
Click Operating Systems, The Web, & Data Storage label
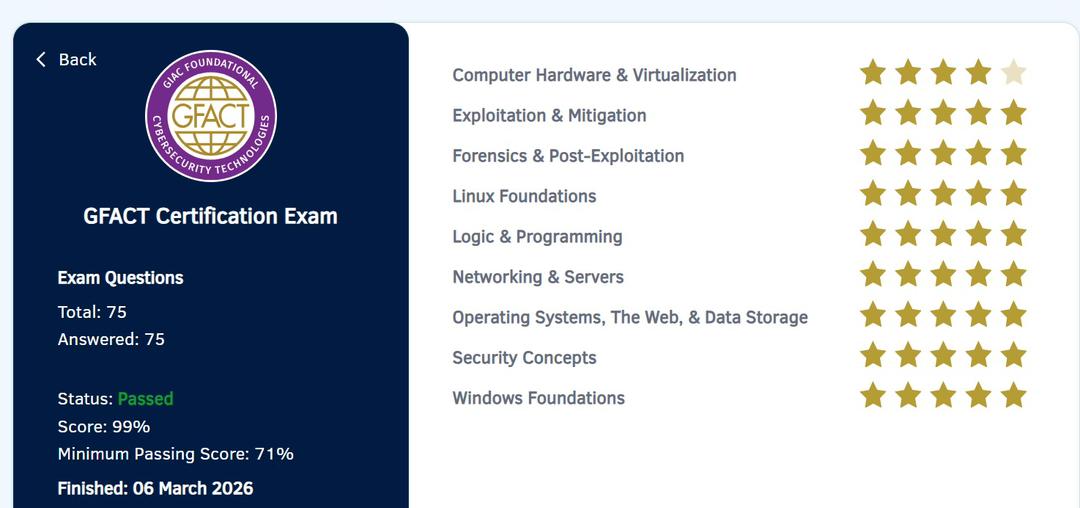click(630, 318)
